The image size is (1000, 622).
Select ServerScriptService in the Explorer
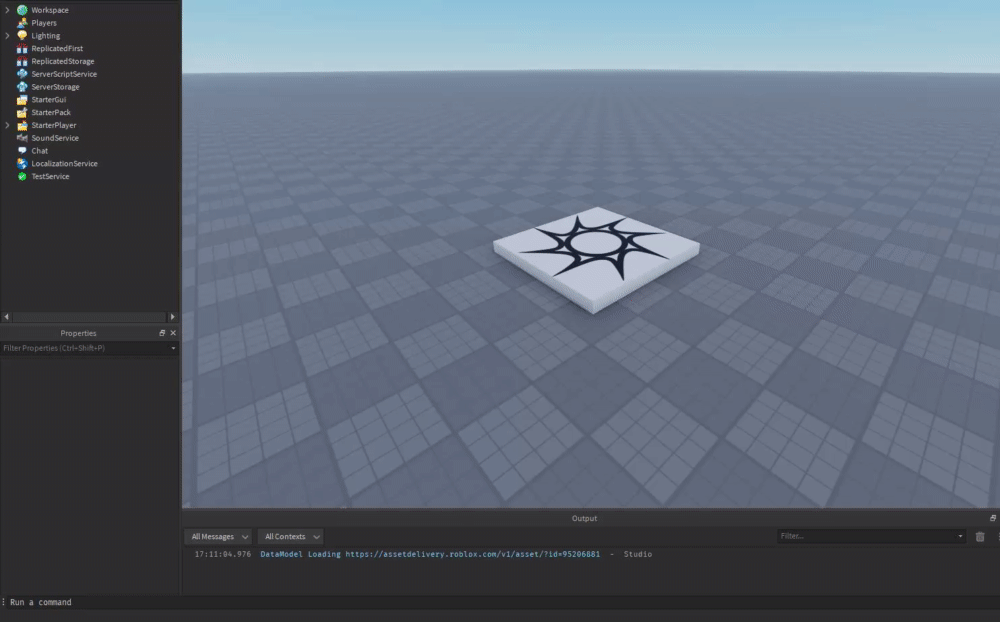[x=64, y=74]
